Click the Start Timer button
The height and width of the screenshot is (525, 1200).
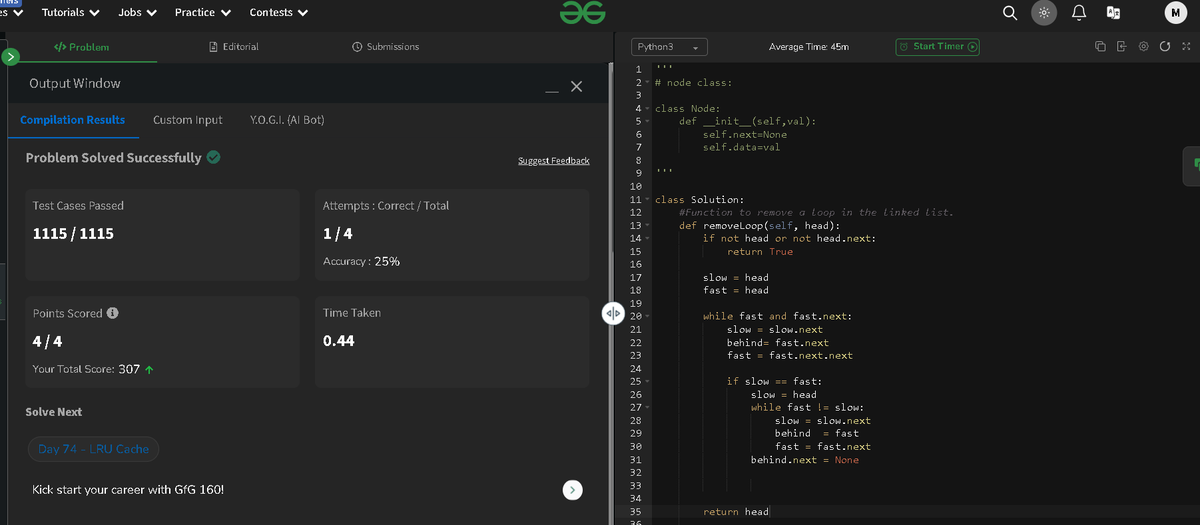click(x=938, y=47)
